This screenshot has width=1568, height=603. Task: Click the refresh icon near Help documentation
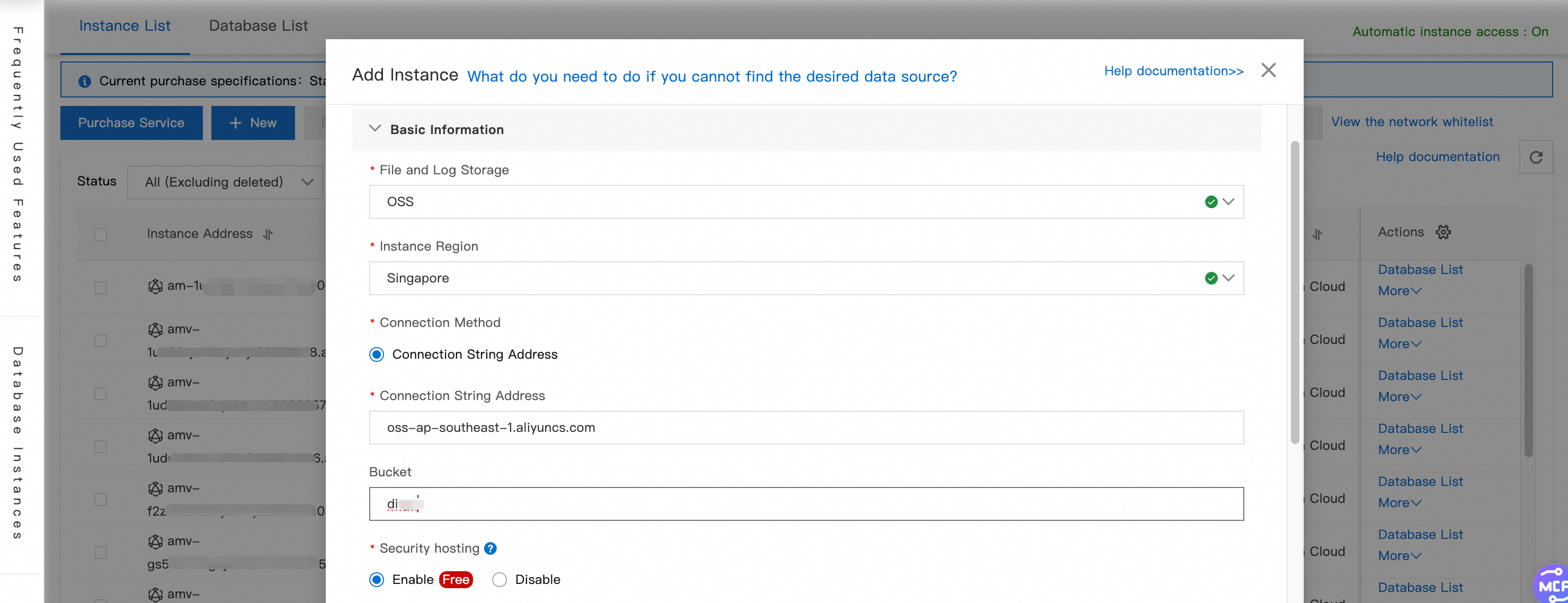click(x=1536, y=157)
